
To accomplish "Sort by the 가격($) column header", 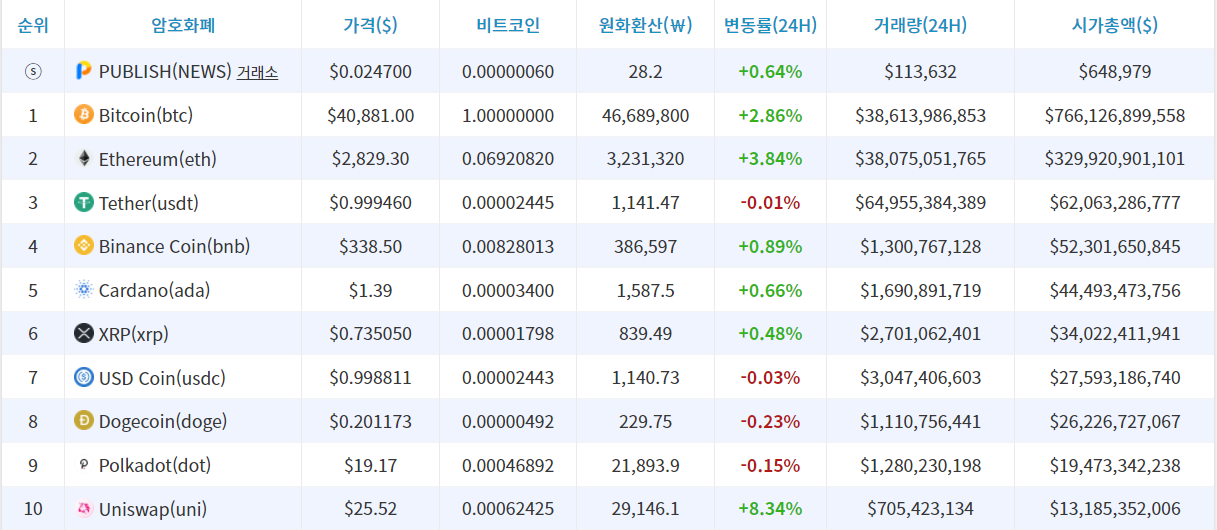I will coord(370,26).
